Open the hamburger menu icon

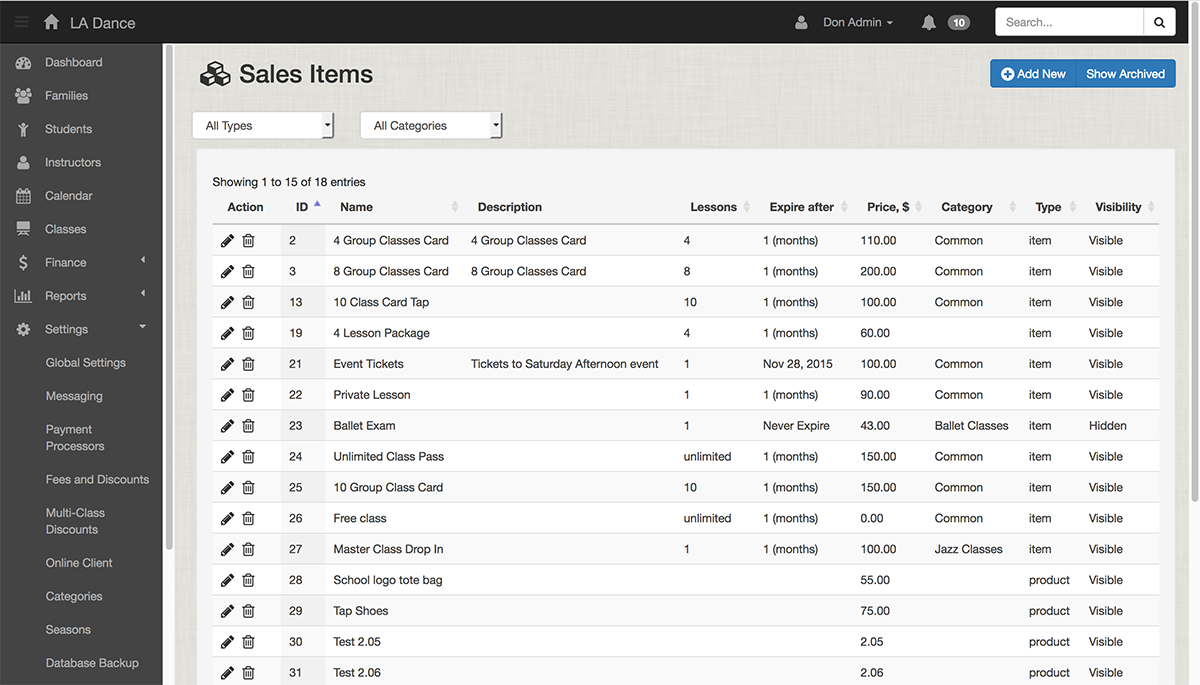[x=19, y=20]
